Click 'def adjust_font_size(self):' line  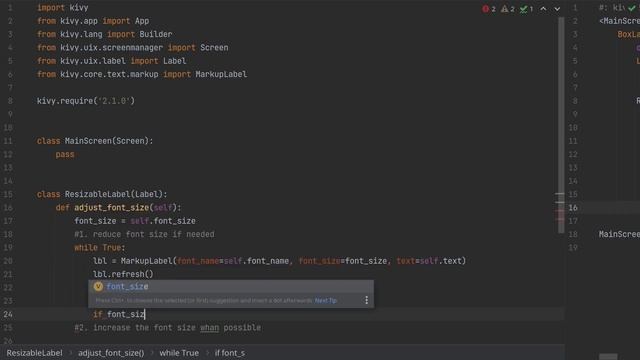(118, 208)
